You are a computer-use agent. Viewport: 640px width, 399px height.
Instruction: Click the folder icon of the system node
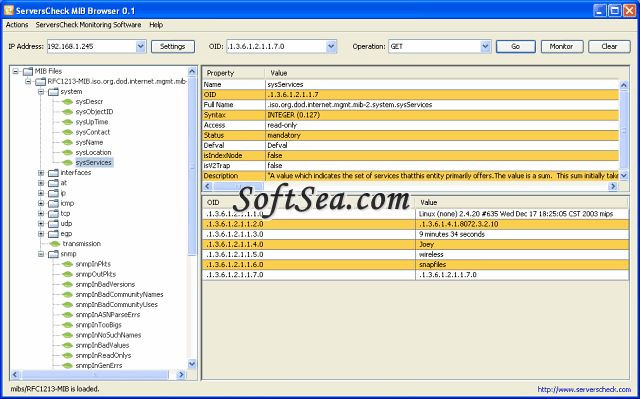(x=53, y=92)
